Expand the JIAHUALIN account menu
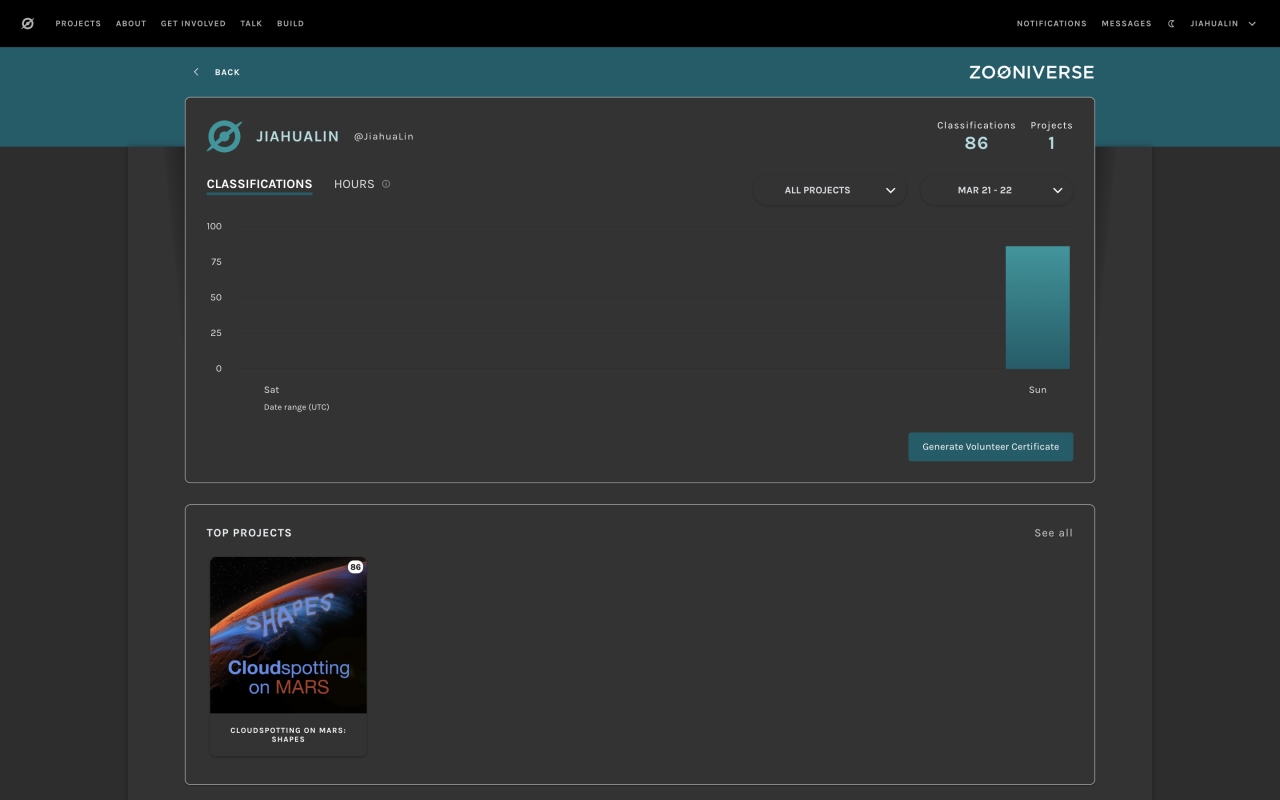 coord(1223,24)
